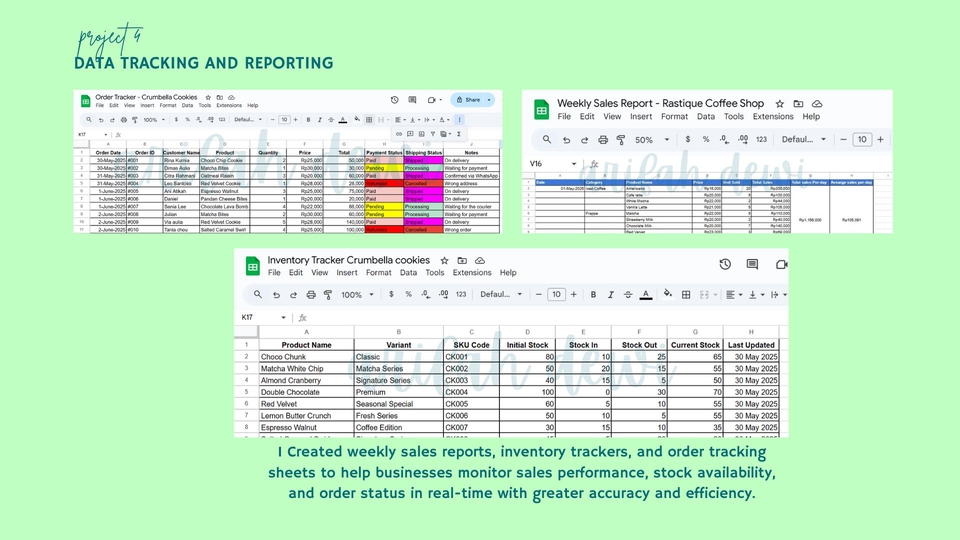The image size is (960, 540).
Task: Click paint format in Weekly Sales Report toolbar
Action: 621,140
